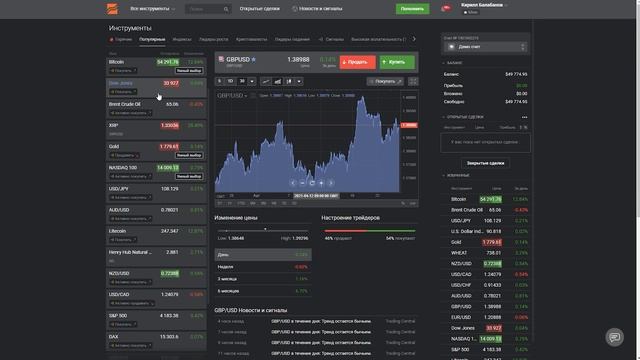The image size is (640, 360).
Task: Open the notifications icon near Deposit
Action: (x=446, y=8)
